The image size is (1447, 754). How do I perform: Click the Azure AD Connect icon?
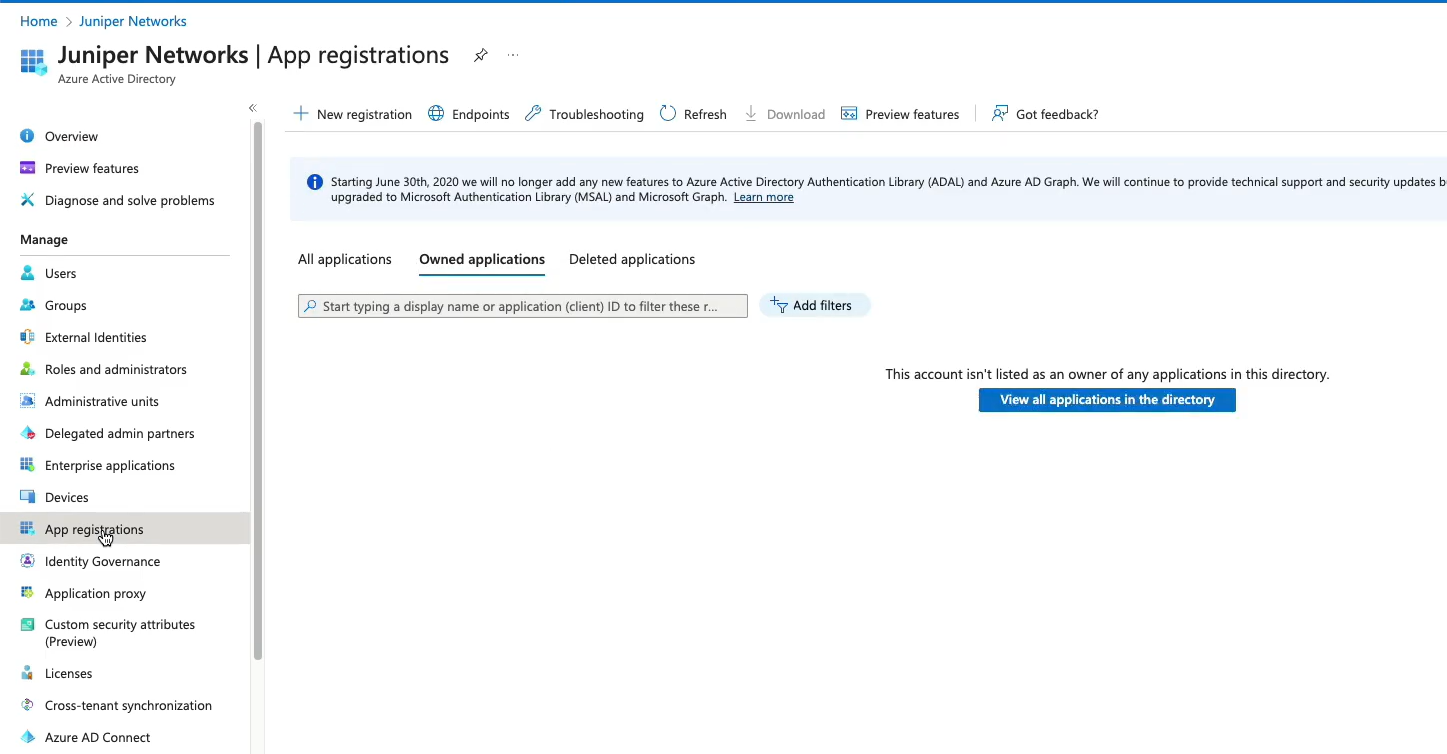tap(27, 737)
